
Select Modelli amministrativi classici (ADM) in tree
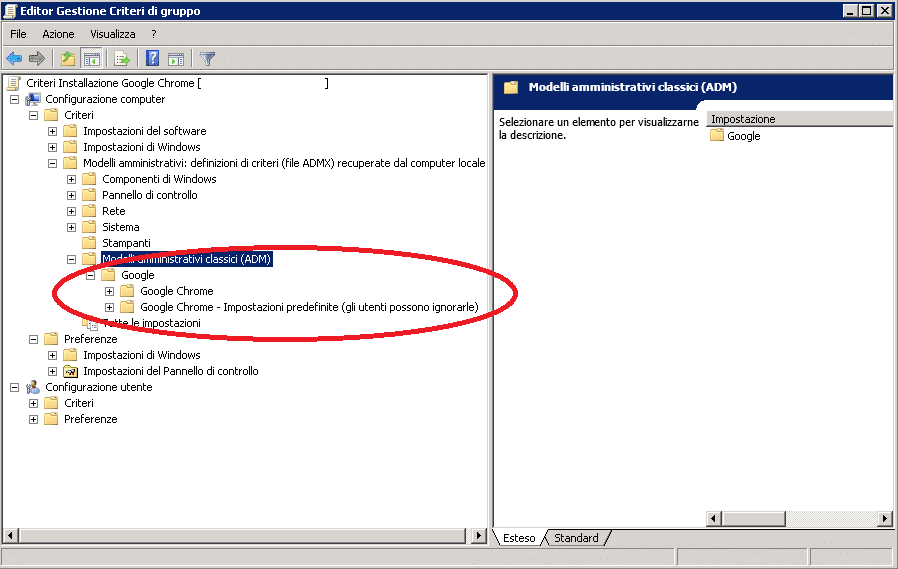click(x=186, y=259)
